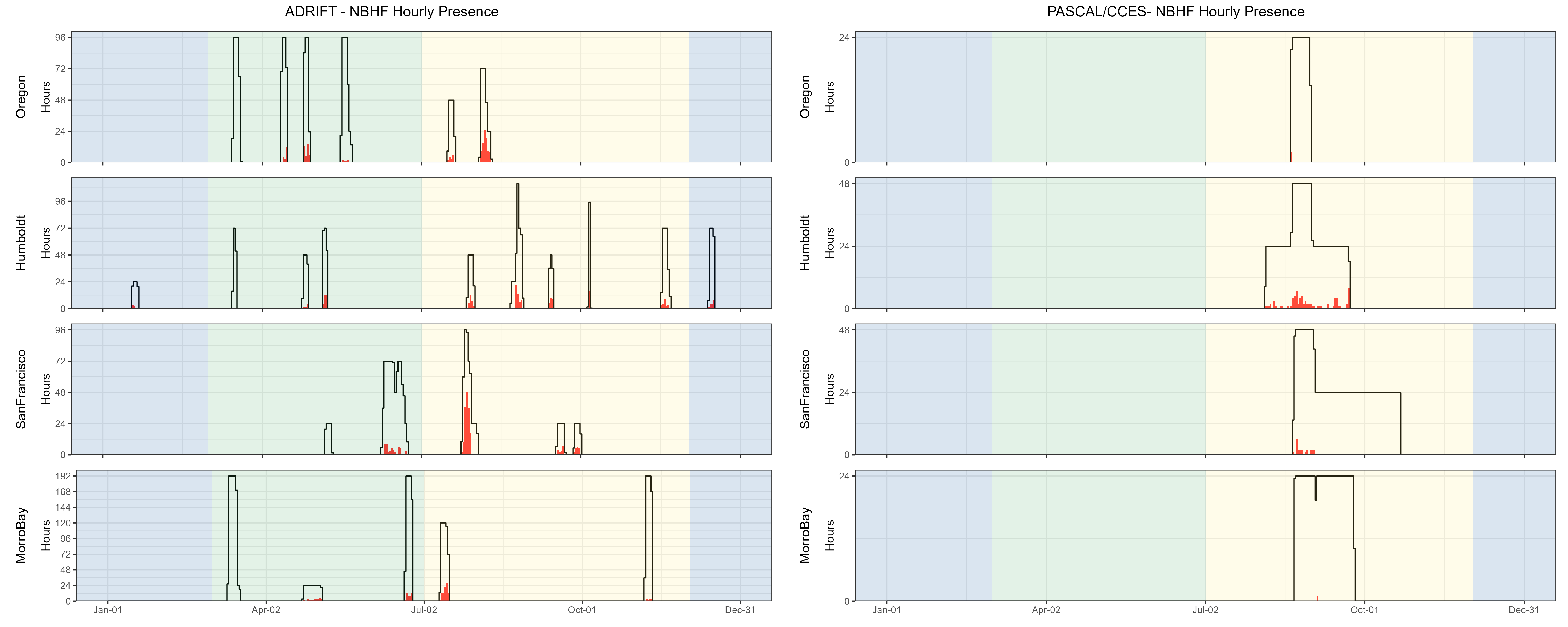Click the Hours axis title of PASCAL/CCES SanFrancisco panel
Image resolution: width=1568 pixels, height=627 pixels.
(x=830, y=389)
